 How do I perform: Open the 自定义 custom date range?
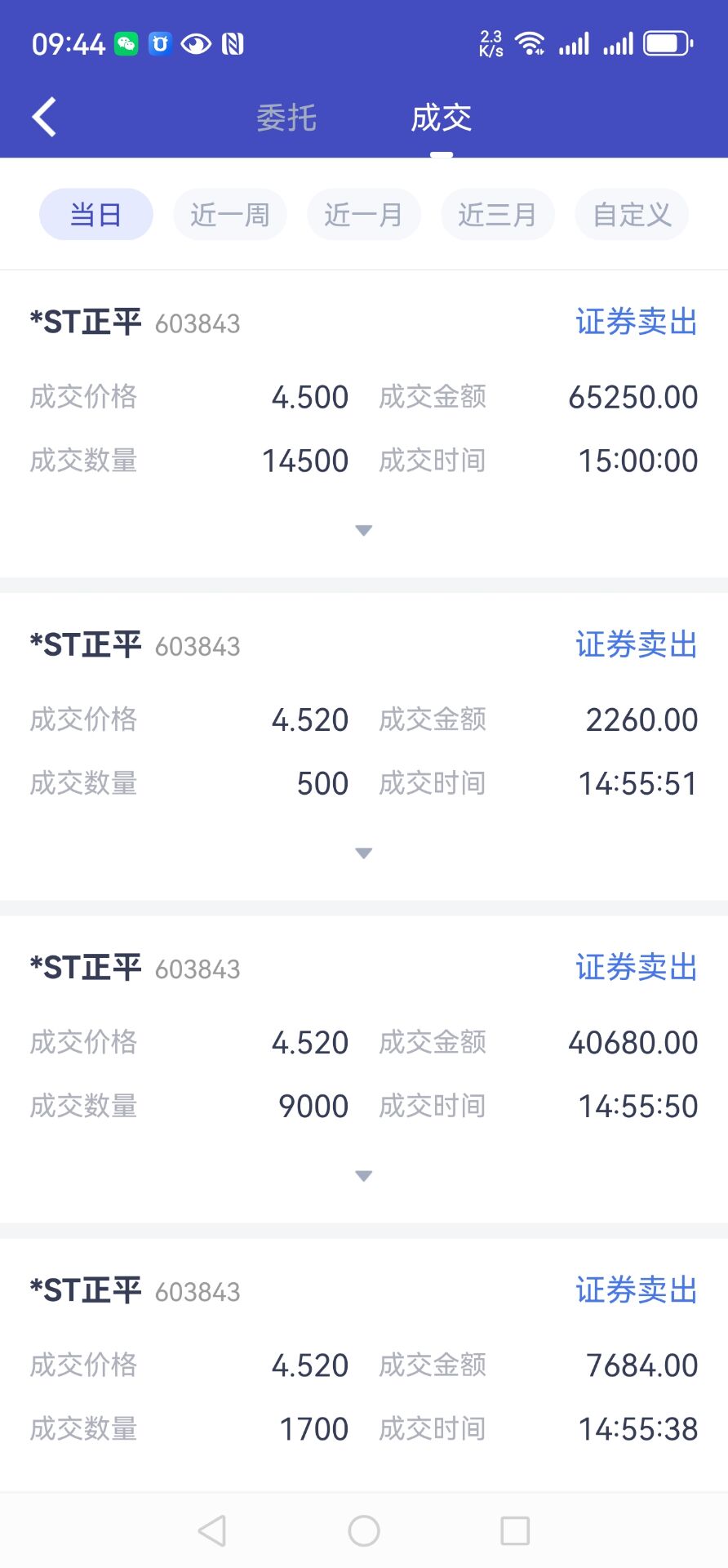632,215
